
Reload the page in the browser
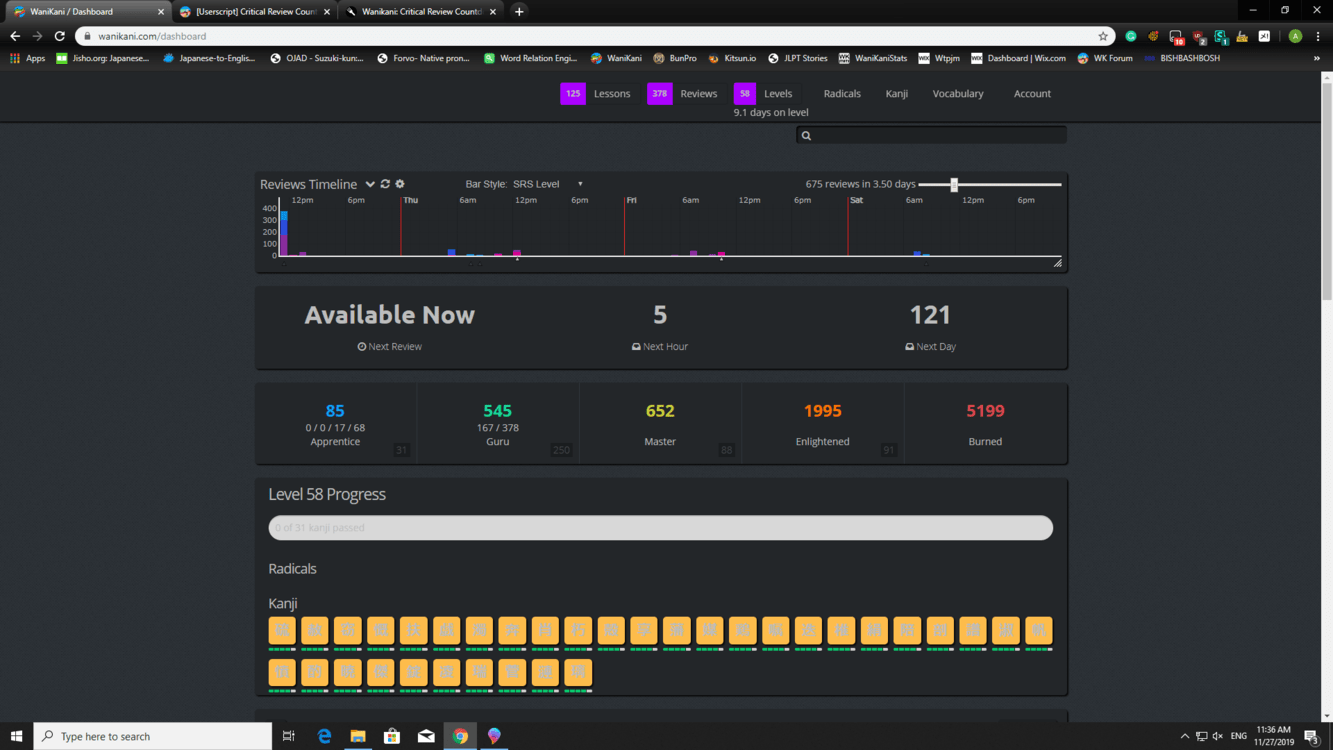click(60, 36)
